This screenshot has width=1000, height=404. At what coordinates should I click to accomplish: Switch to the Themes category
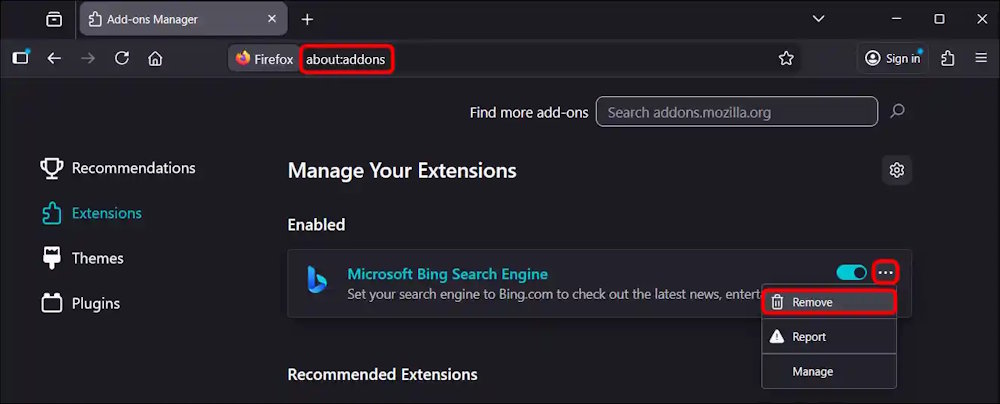pos(97,258)
